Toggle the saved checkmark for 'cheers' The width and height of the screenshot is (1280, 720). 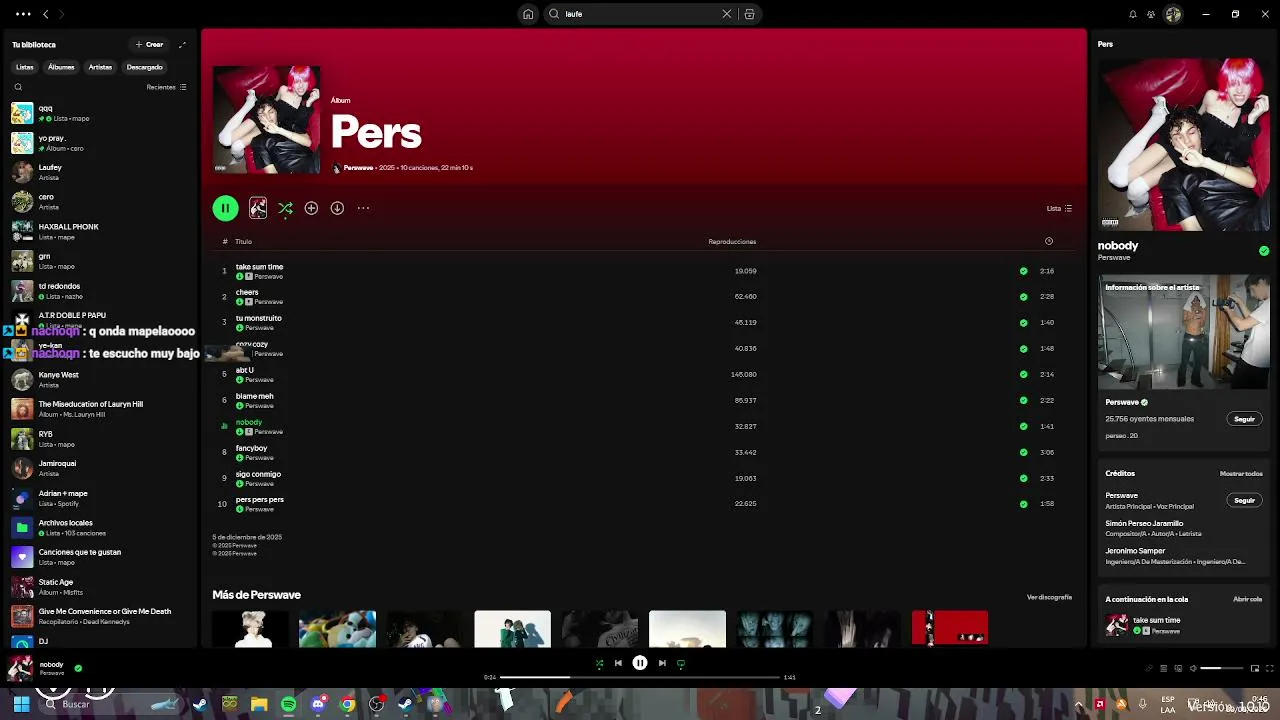coord(1023,297)
